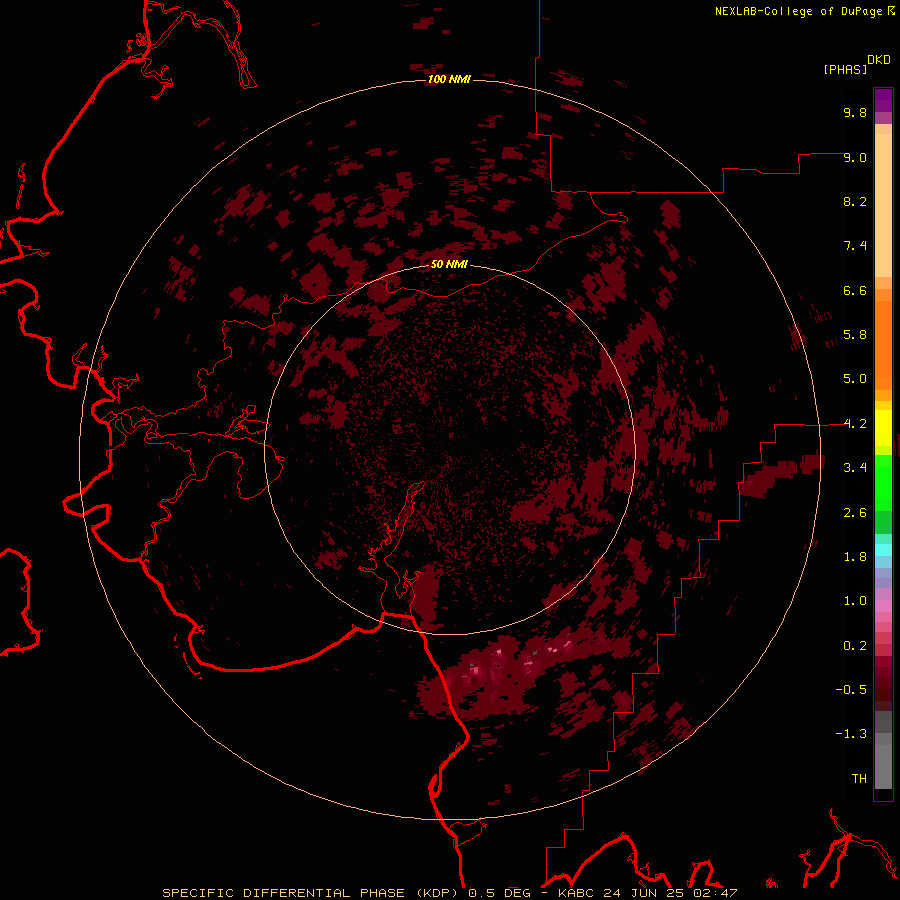Click the DKD product label

(x=879, y=60)
